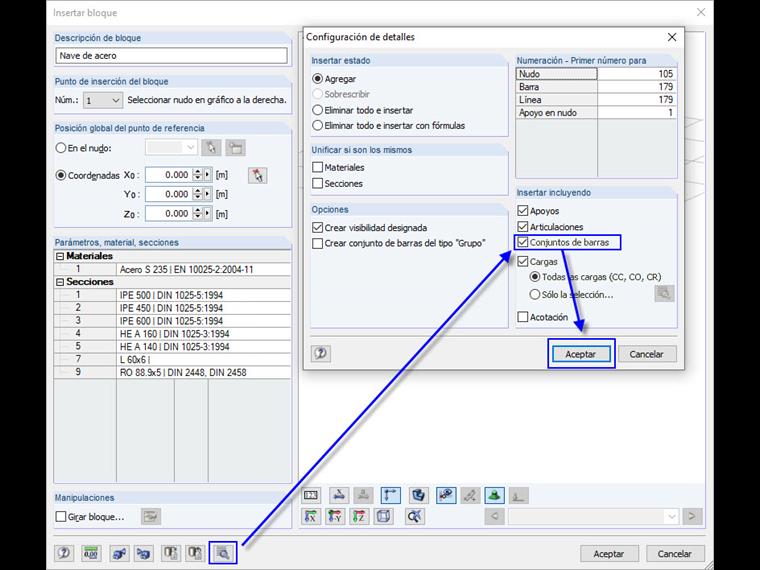Enable the Materiales unify checkbox
The image size is (760, 570).
[317, 167]
